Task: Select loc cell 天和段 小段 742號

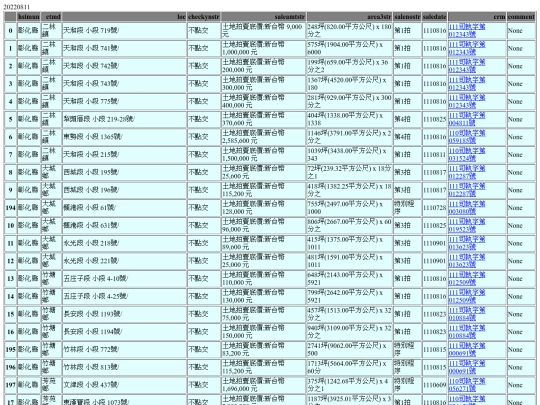Action: pos(124,66)
